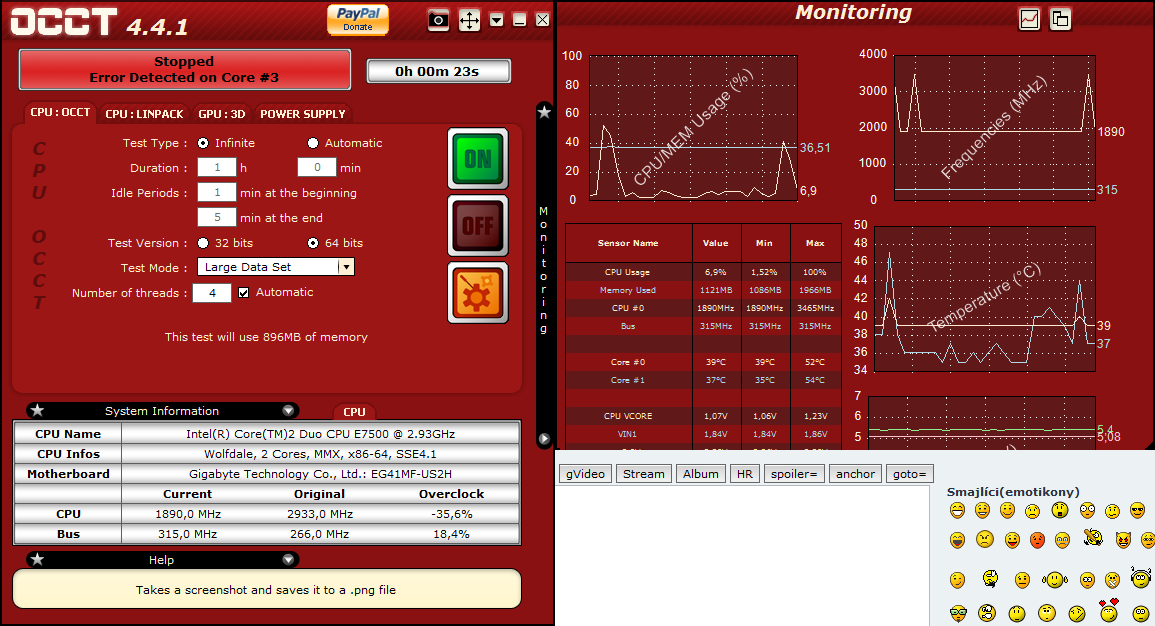1155x626 pixels.
Task: Collapse the System Information section
Action: pyautogui.click(x=288, y=411)
